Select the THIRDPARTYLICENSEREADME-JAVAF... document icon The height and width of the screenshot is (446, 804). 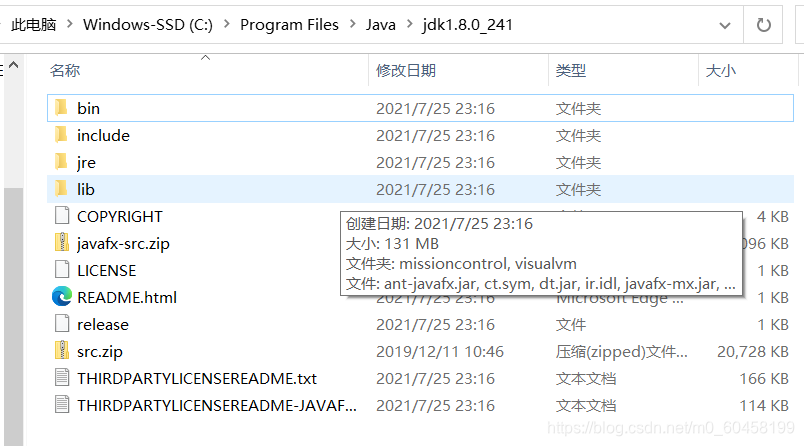point(62,405)
